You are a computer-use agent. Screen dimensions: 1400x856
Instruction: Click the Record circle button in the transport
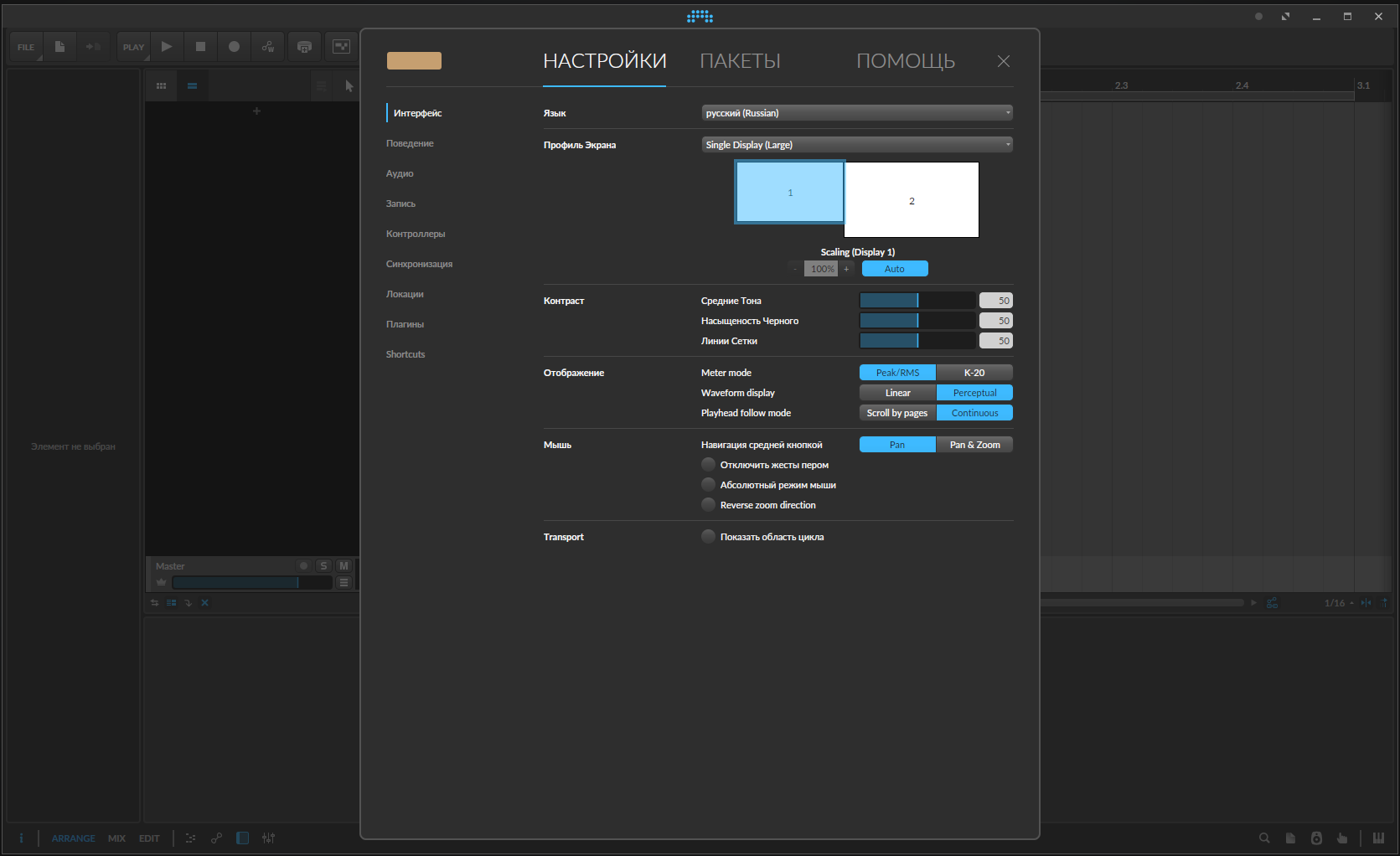234,47
